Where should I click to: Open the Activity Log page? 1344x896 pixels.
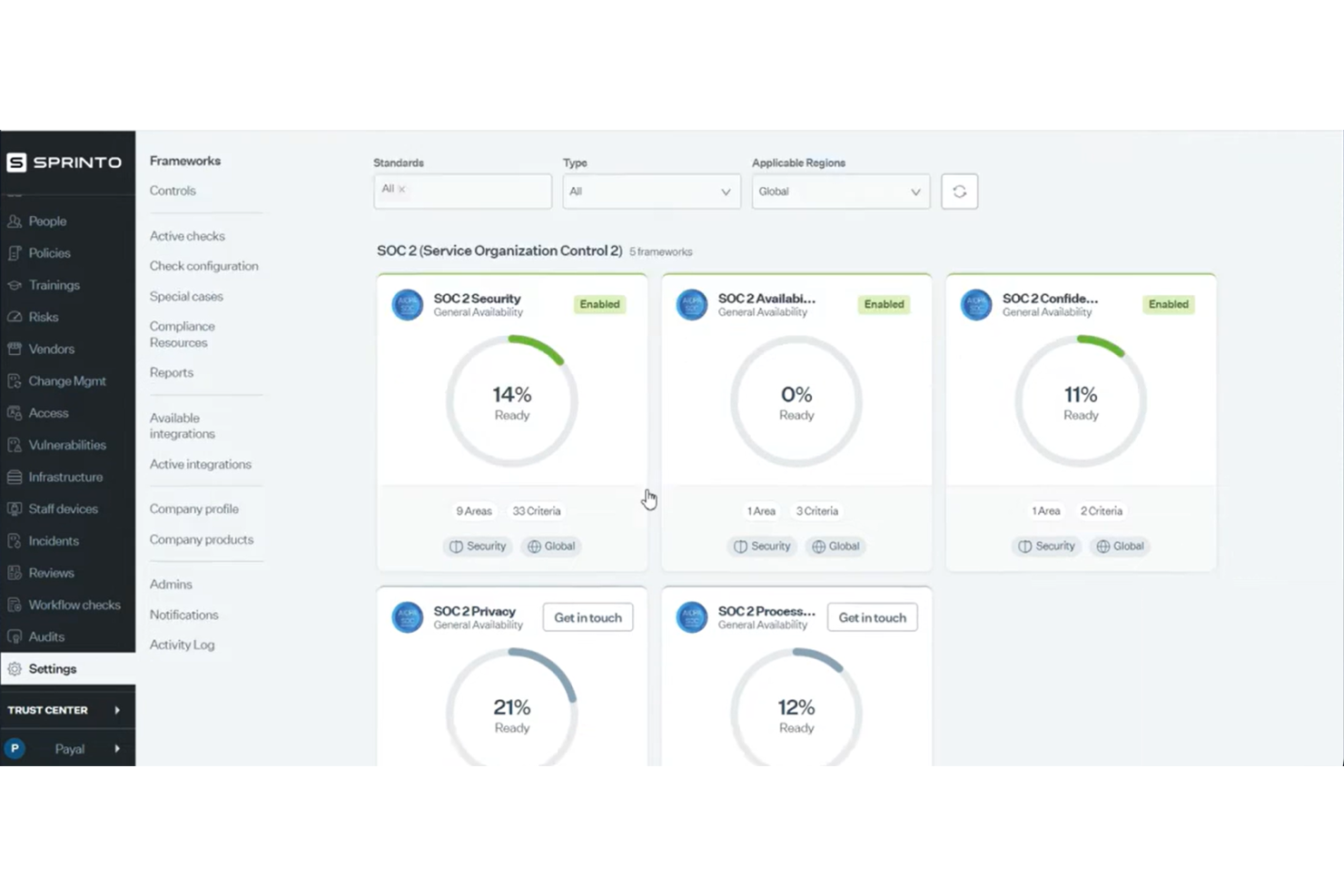pos(183,645)
